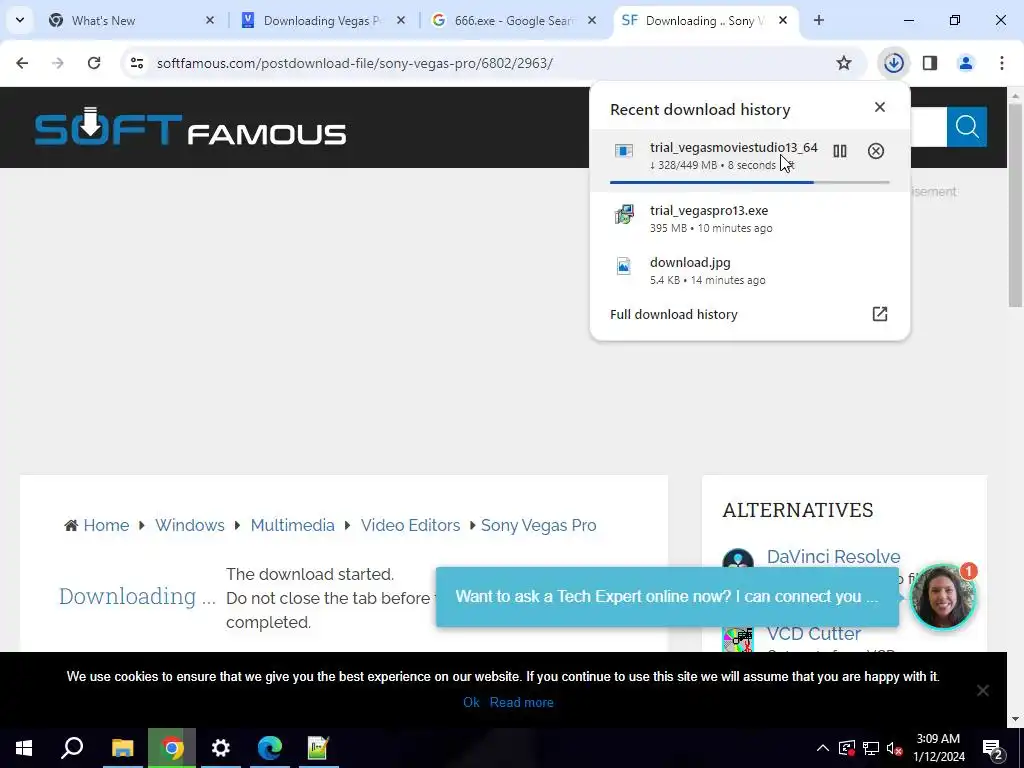This screenshot has width=1024, height=768.
Task: Go to Windows breadcrumb
Action: click(189, 526)
